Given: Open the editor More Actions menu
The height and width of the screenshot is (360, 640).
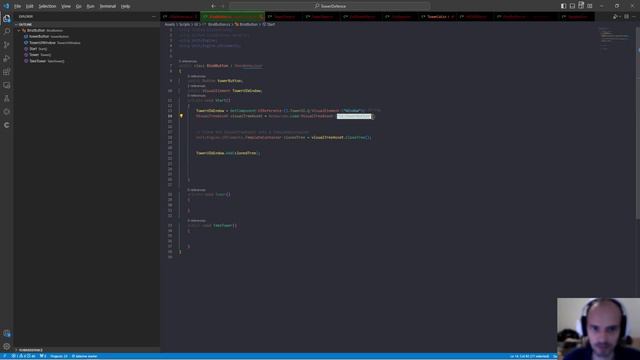Looking at the screenshot, I should 634,17.
